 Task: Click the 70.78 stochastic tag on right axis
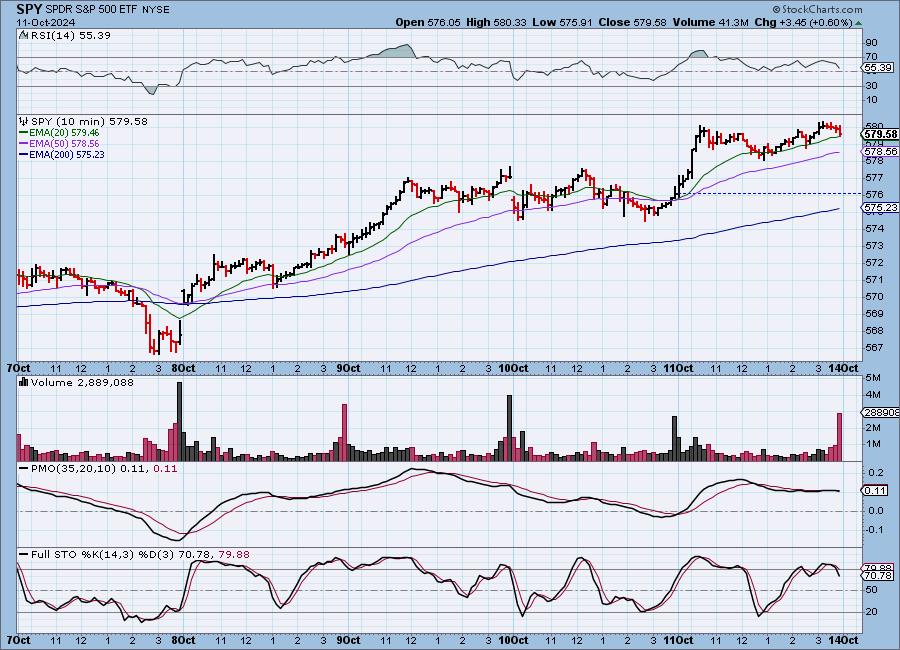(x=878, y=575)
